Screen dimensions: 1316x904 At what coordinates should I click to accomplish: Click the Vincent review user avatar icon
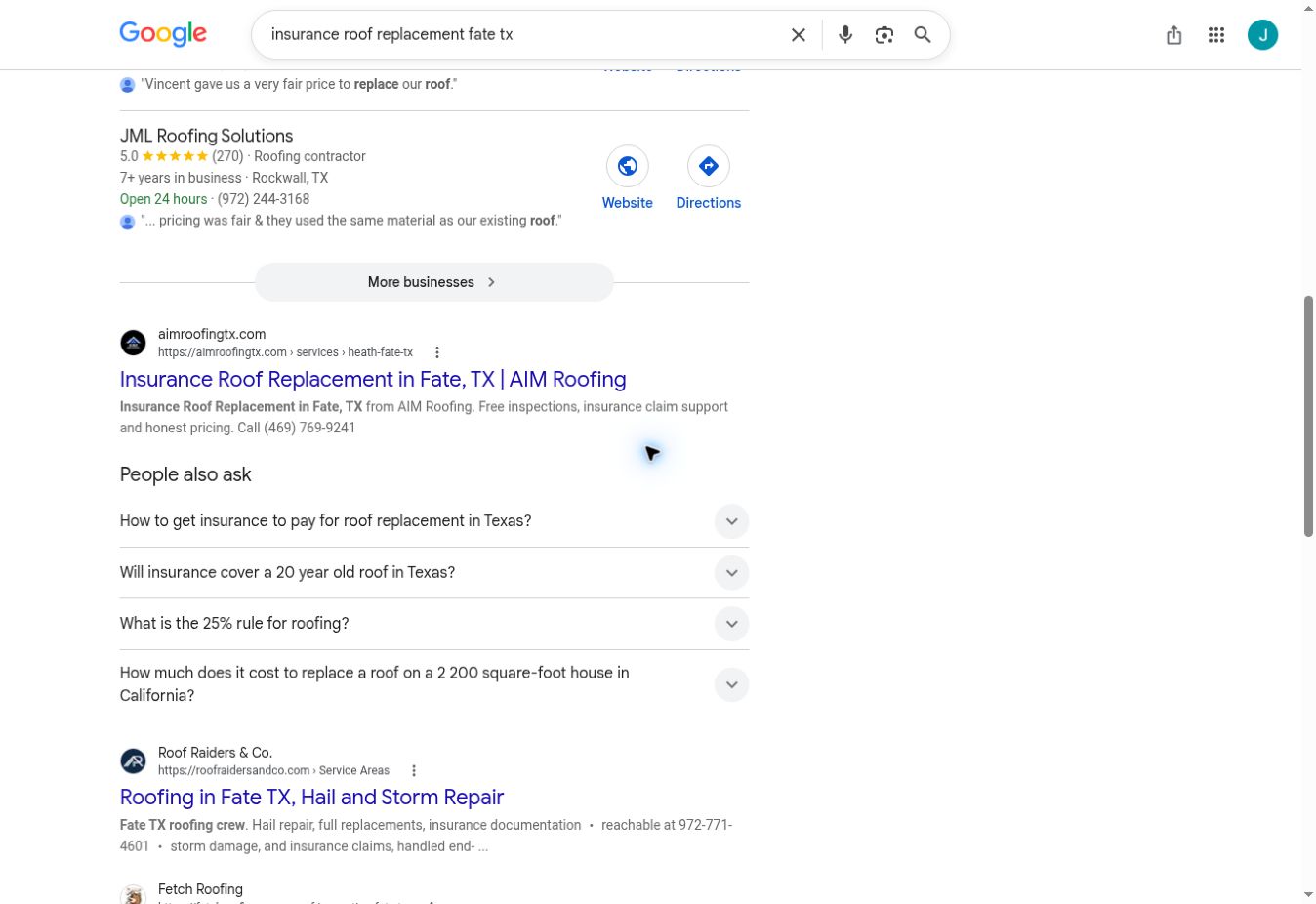(x=128, y=85)
